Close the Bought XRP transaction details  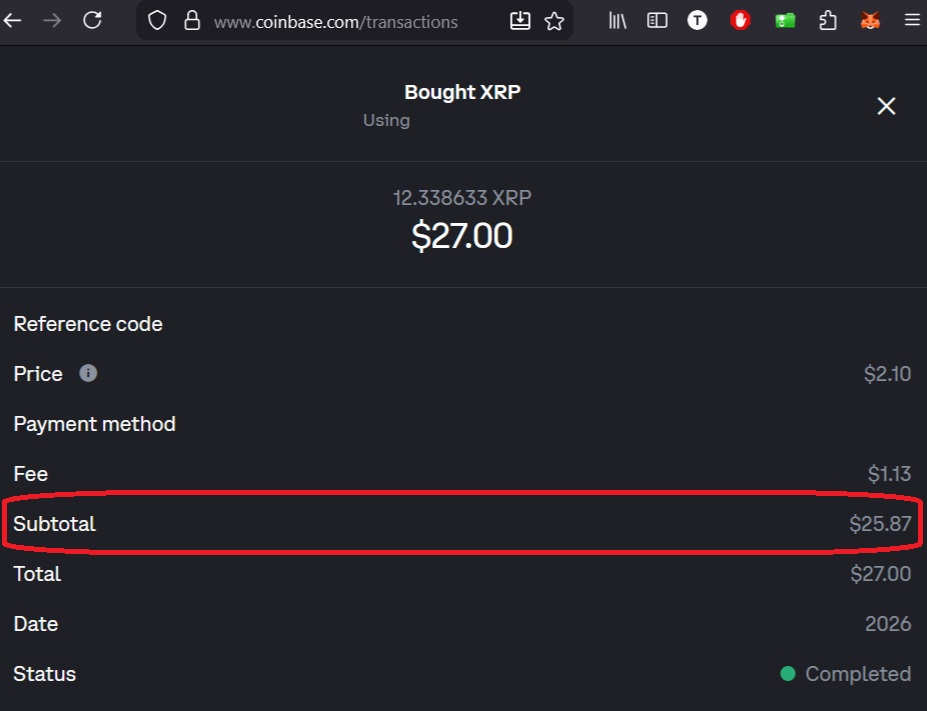click(886, 106)
